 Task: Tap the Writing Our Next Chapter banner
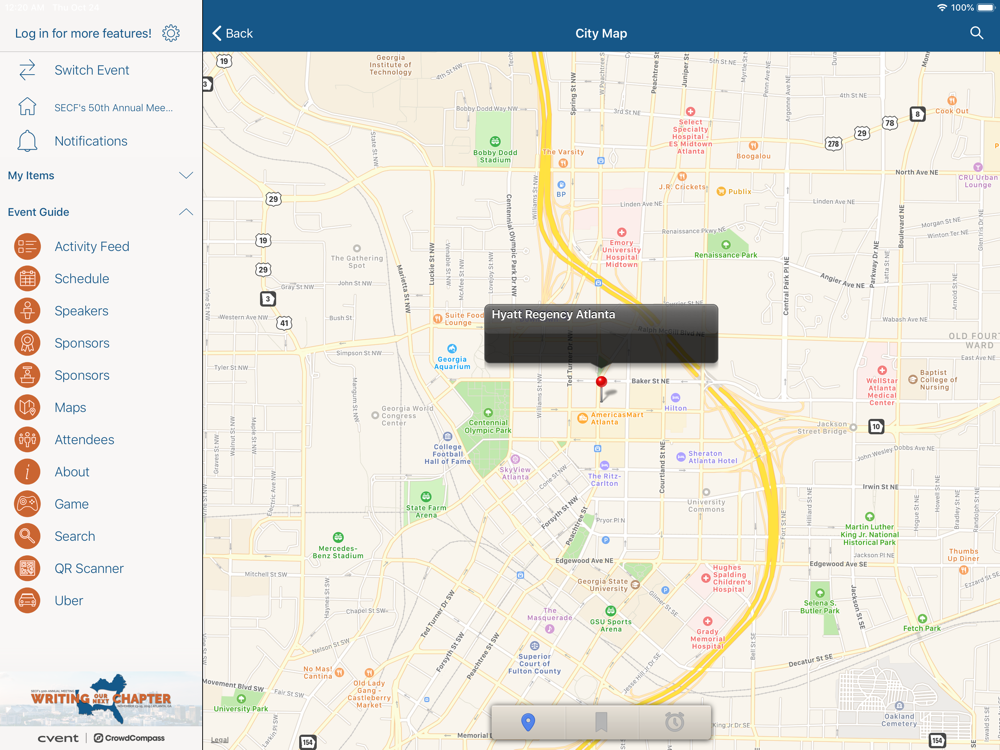101,698
